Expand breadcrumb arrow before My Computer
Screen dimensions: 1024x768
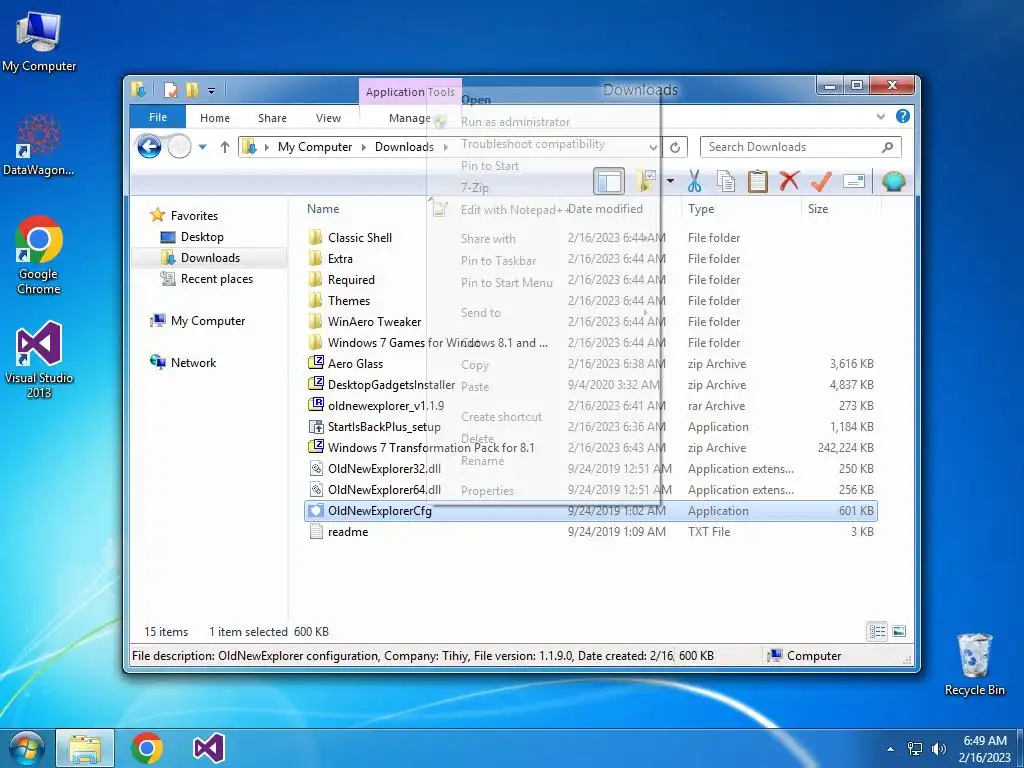click(x=266, y=147)
